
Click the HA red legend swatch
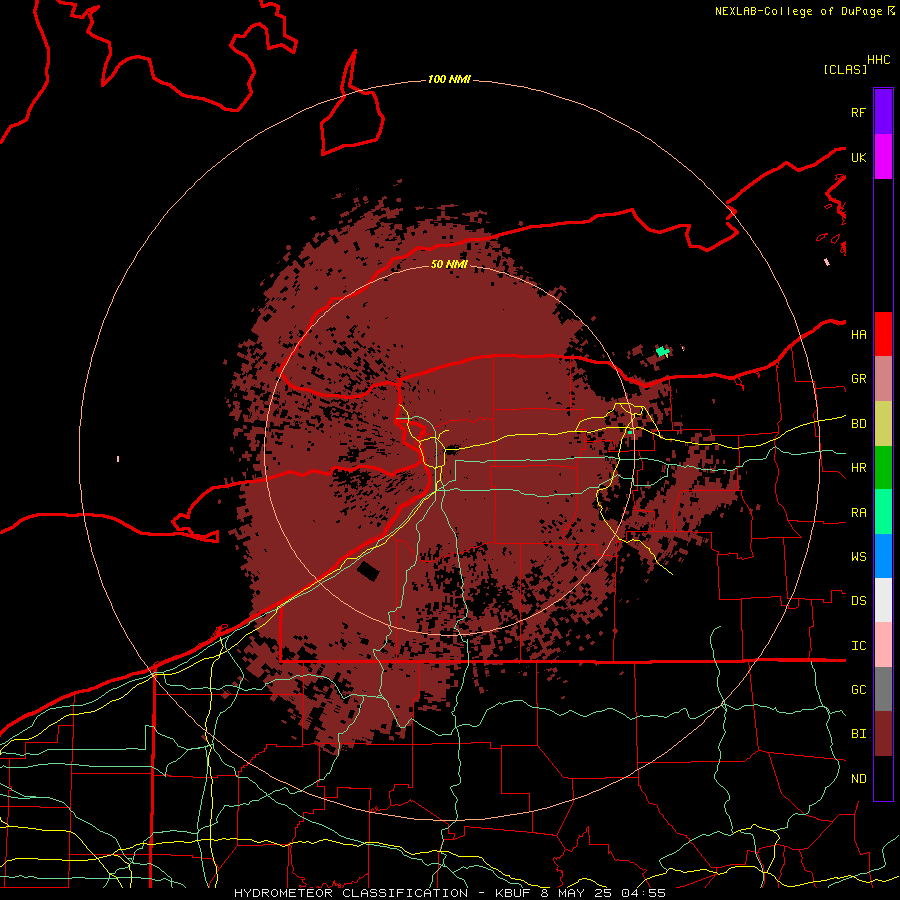[883, 334]
